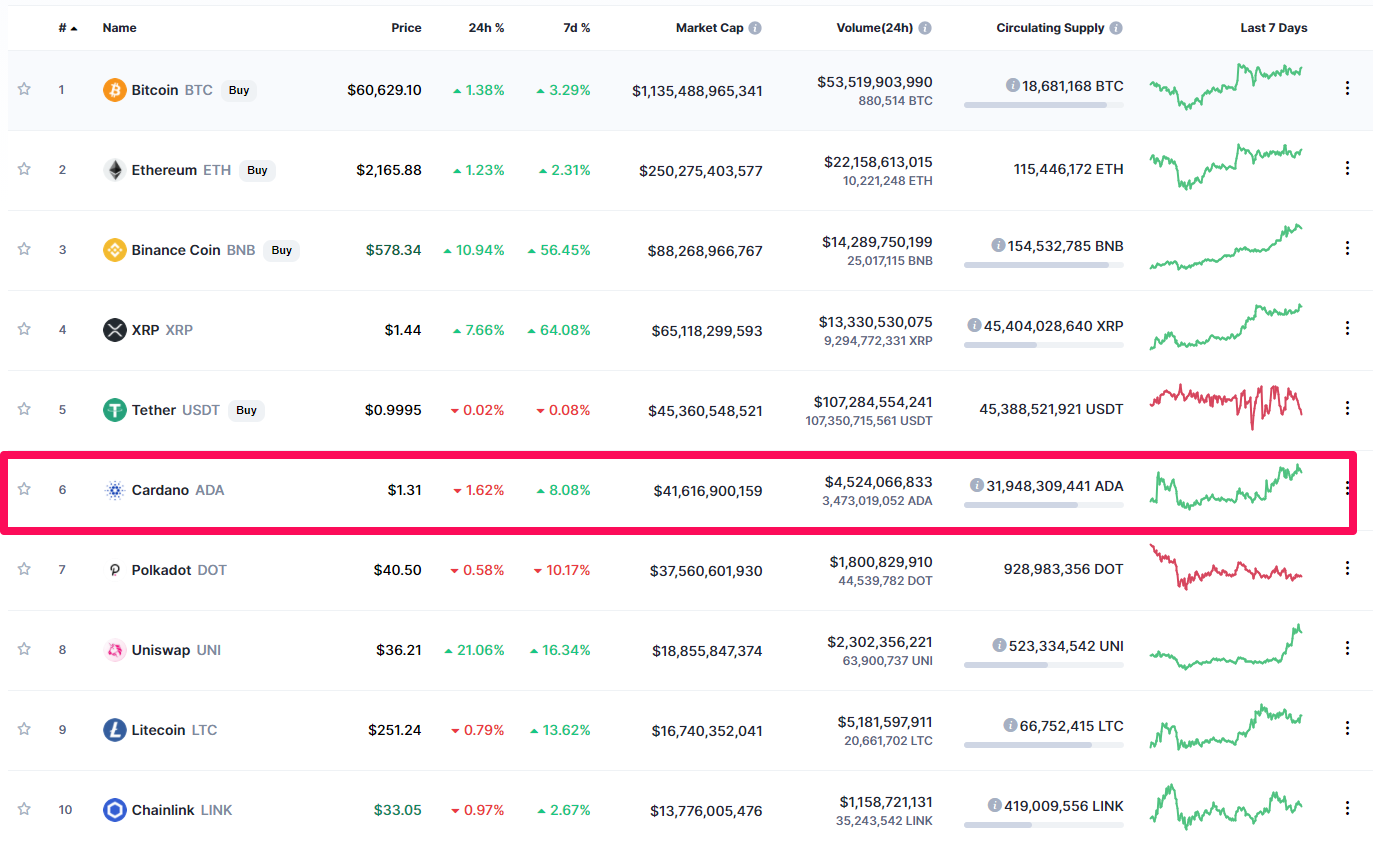Click the Binance Coin logo icon
Image resolution: width=1373 pixels, height=850 pixels.
115,250
